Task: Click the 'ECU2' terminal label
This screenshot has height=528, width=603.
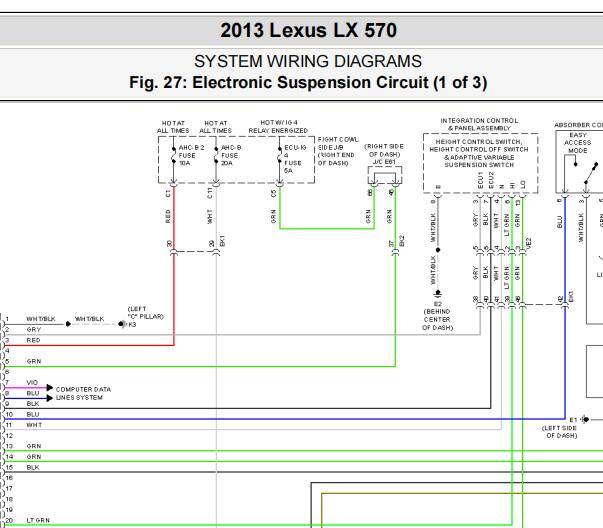Action: point(491,180)
